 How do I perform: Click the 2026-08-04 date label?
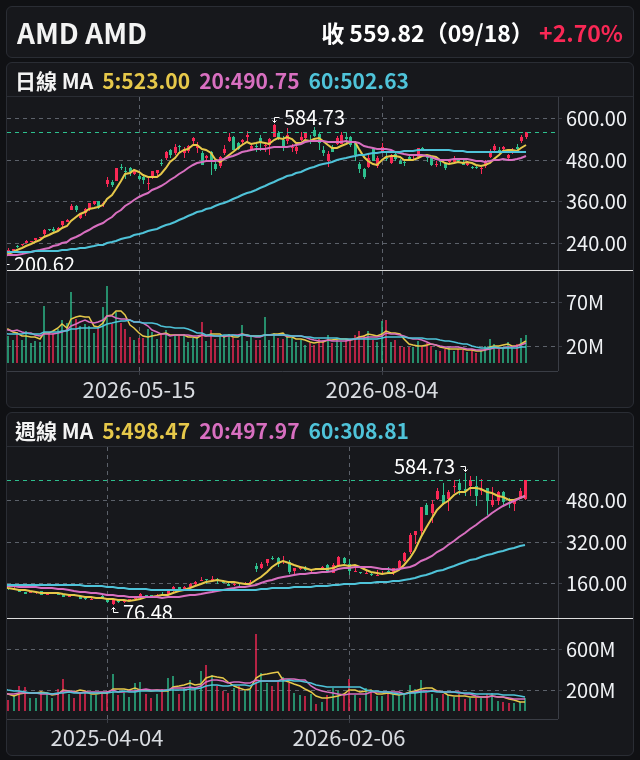click(382, 390)
